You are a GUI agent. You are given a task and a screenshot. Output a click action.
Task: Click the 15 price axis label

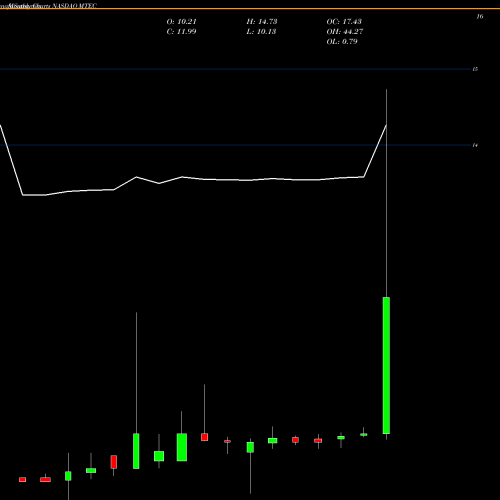tap(476, 69)
